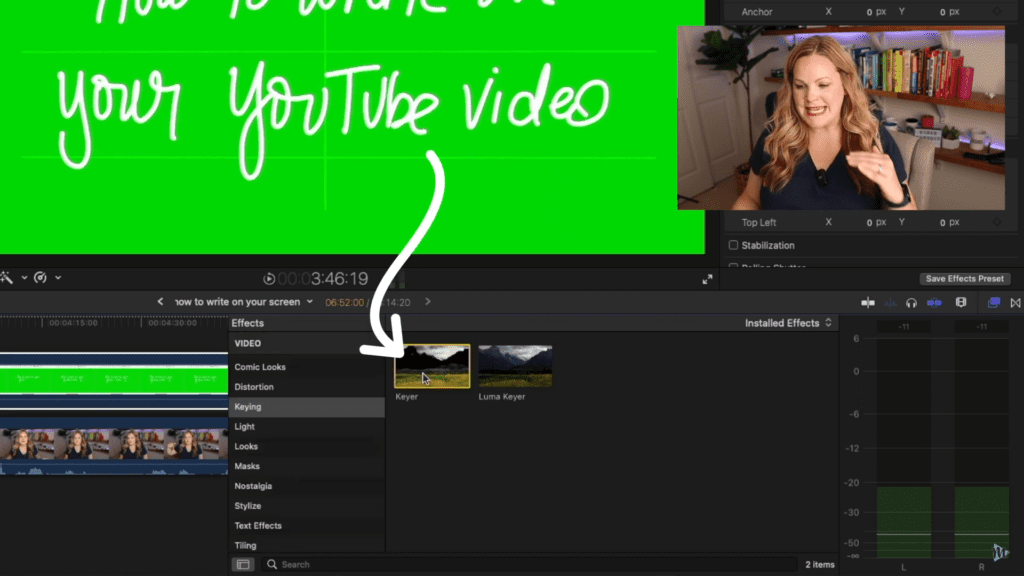Screen dimensions: 1024x576
Task: Select the Distortion effects category
Action: point(307,387)
